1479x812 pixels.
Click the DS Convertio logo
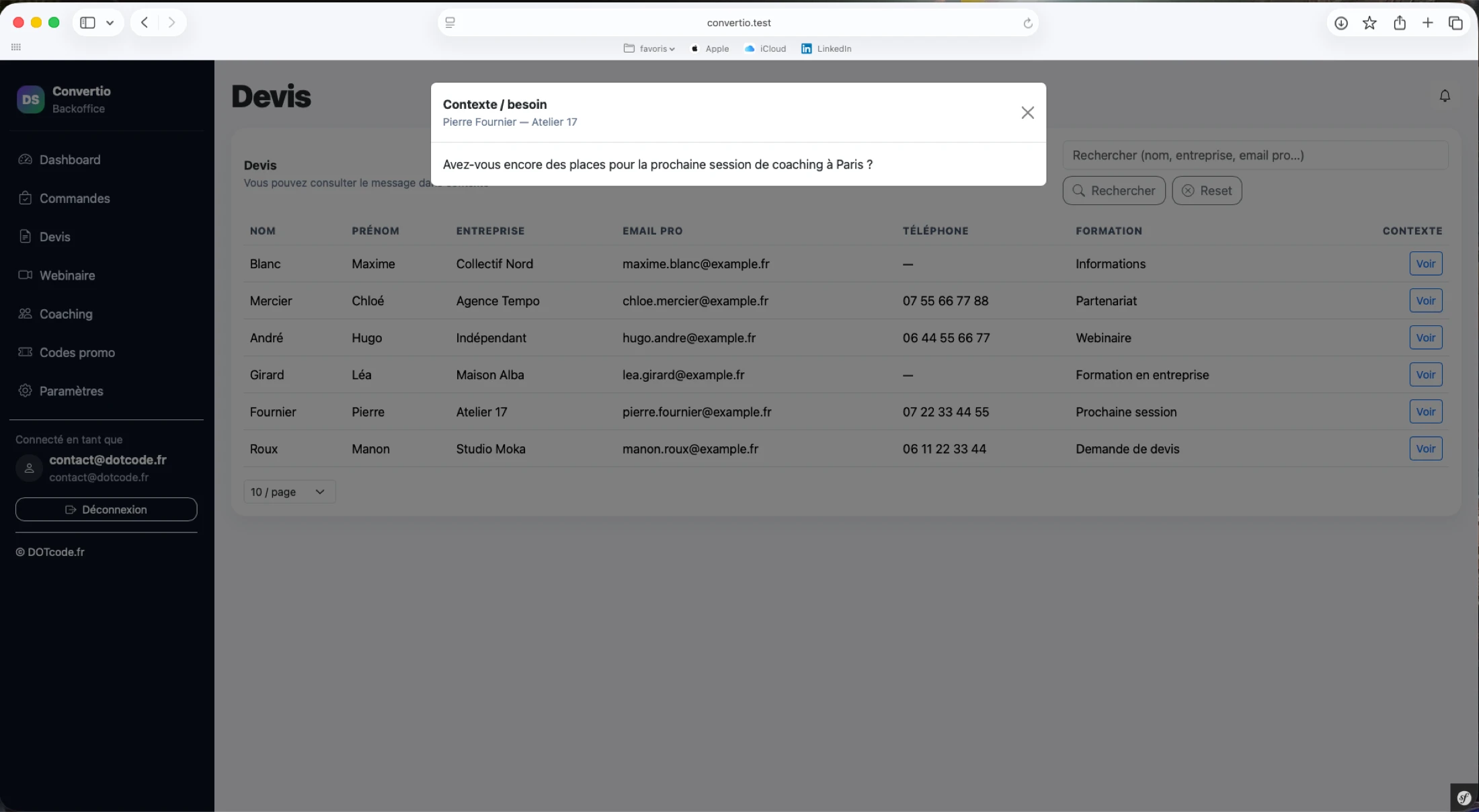tap(30, 99)
